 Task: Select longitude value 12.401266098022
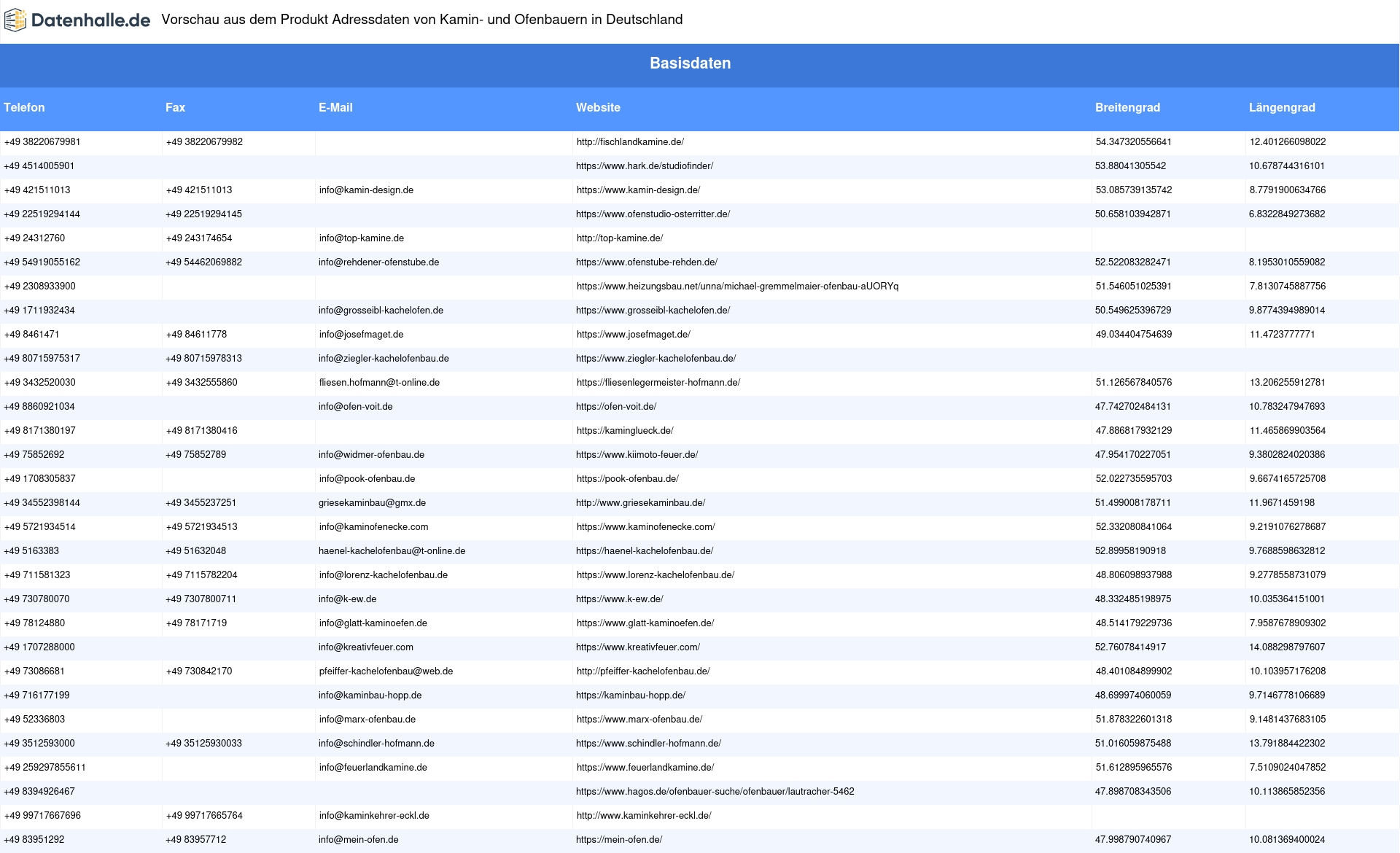click(x=1288, y=142)
